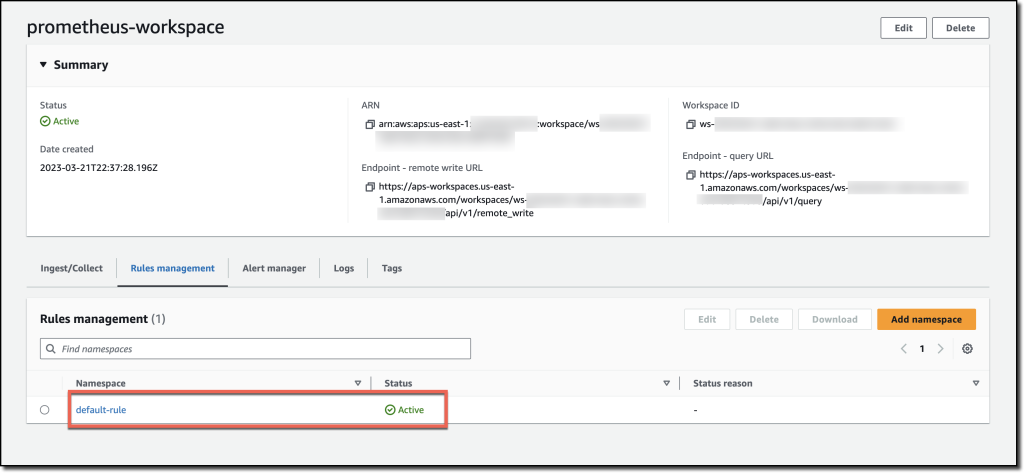This screenshot has height=473, width=1024.
Task: Click the search magnifier in Find namespaces
Action: pyautogui.click(x=51, y=349)
